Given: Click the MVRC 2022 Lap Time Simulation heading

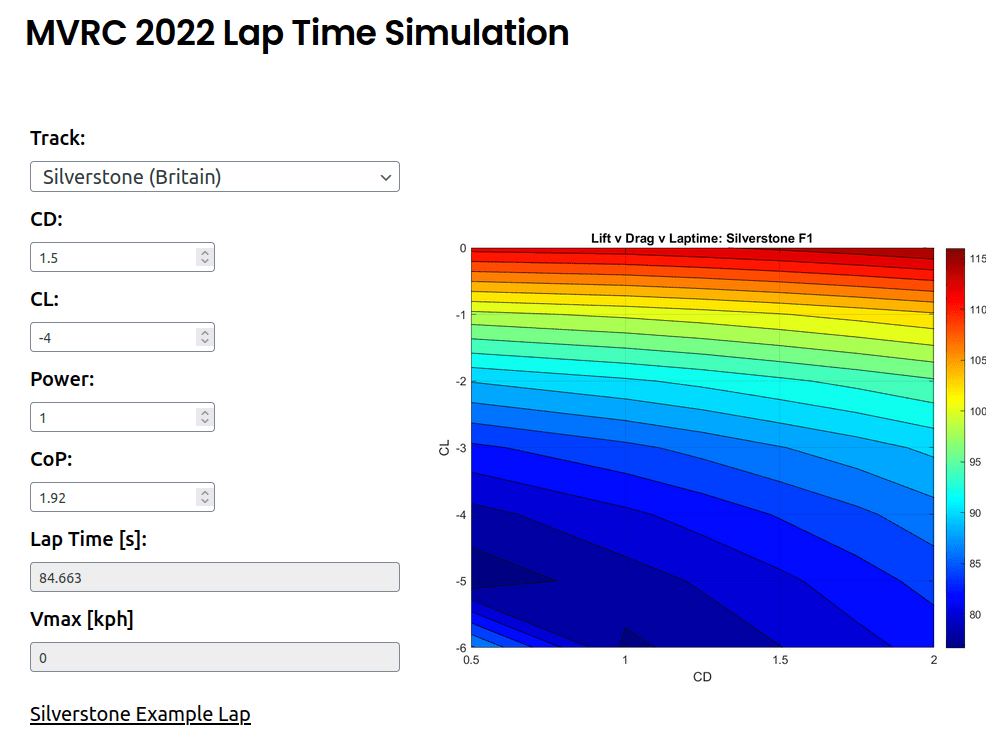Looking at the screenshot, I should click(296, 33).
